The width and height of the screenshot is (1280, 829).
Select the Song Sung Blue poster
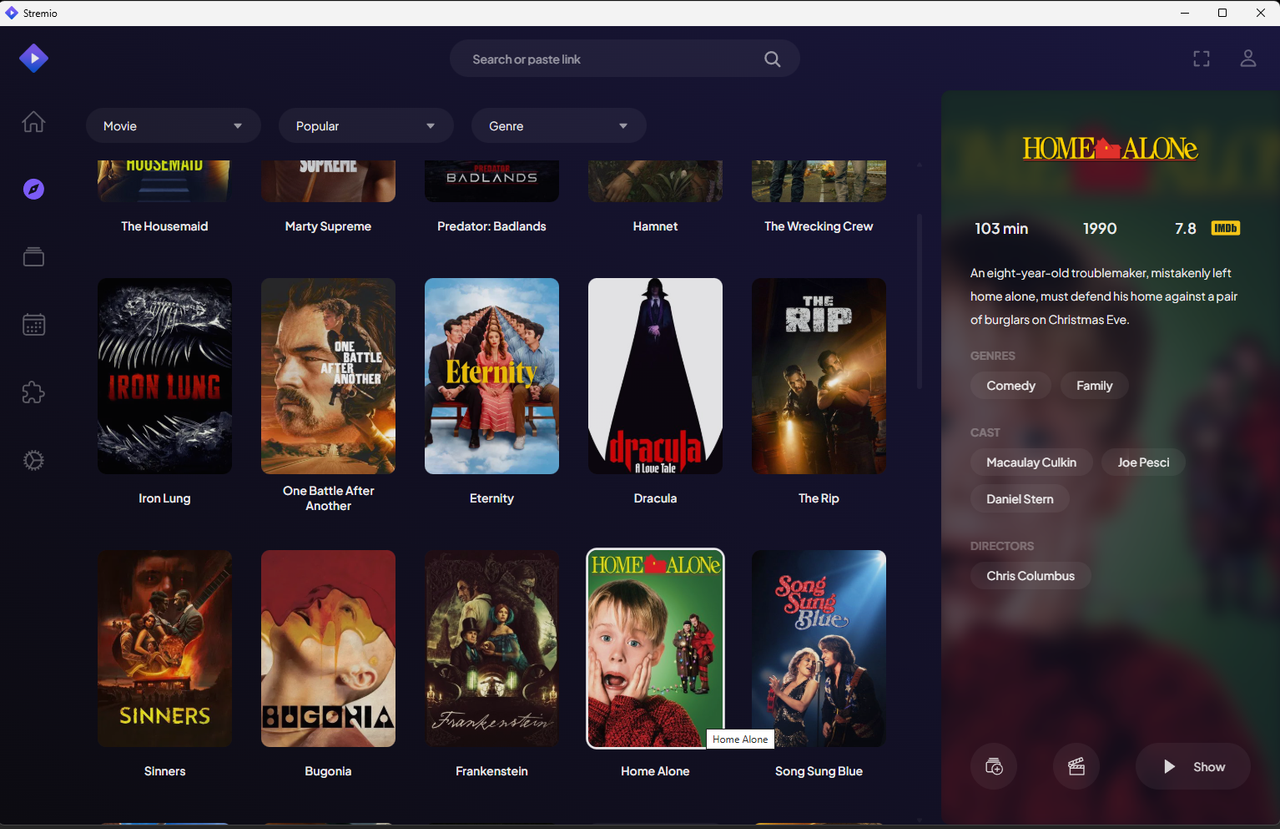point(819,648)
